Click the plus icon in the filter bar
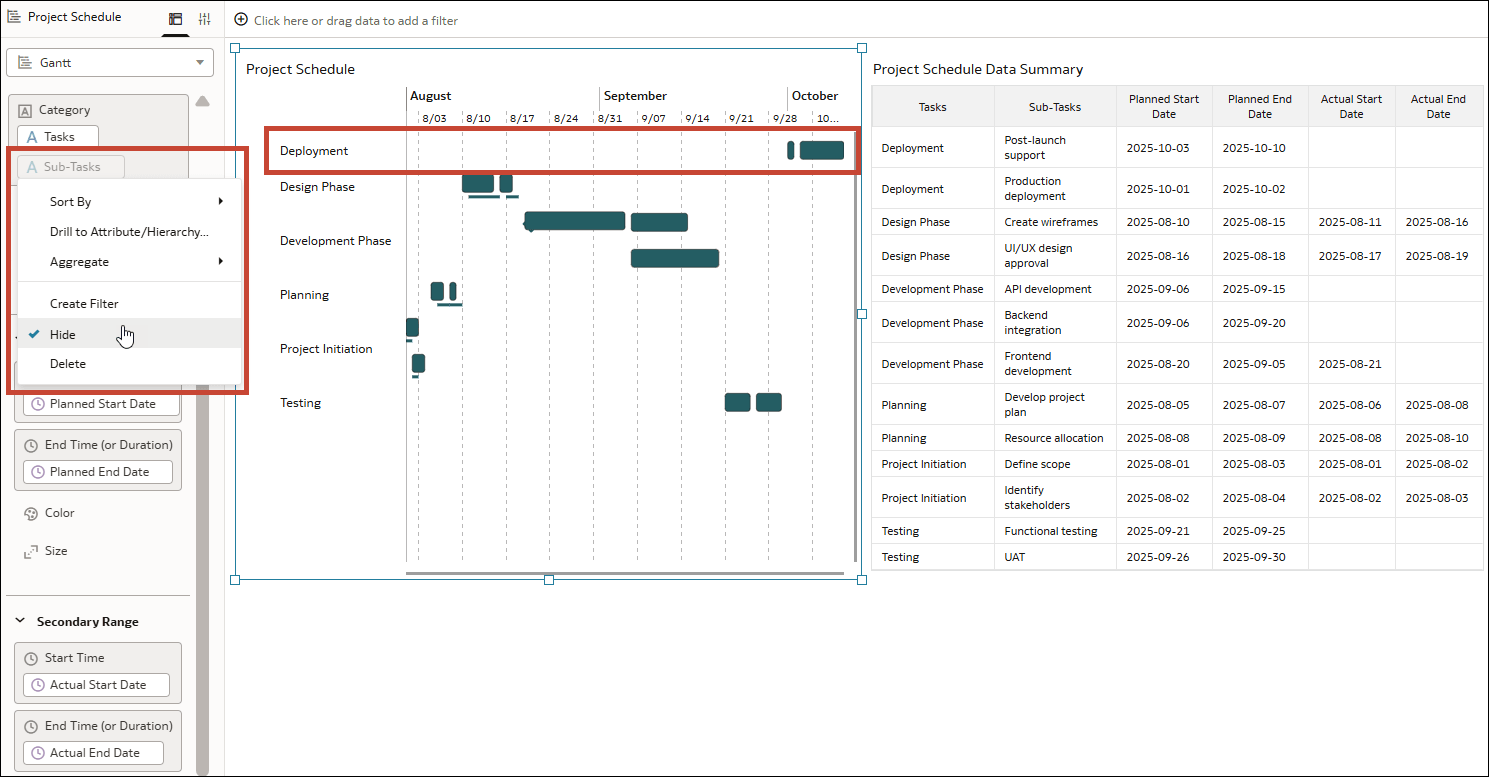 (x=240, y=19)
